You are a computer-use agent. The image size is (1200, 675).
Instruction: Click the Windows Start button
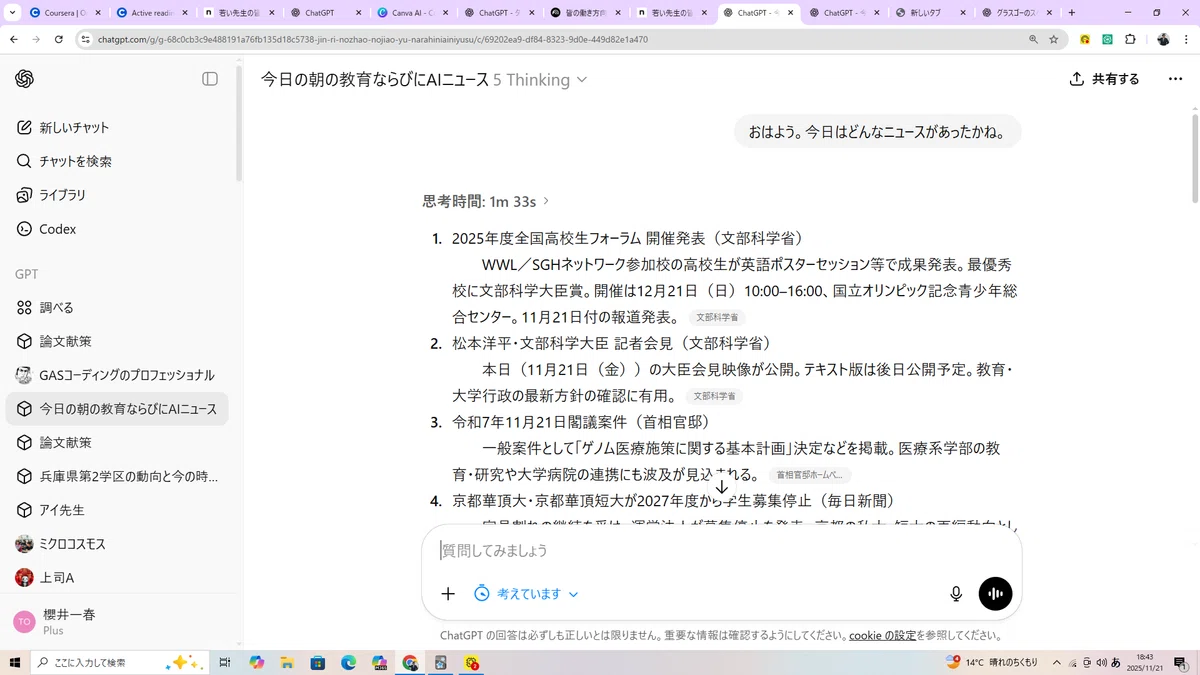(15, 662)
